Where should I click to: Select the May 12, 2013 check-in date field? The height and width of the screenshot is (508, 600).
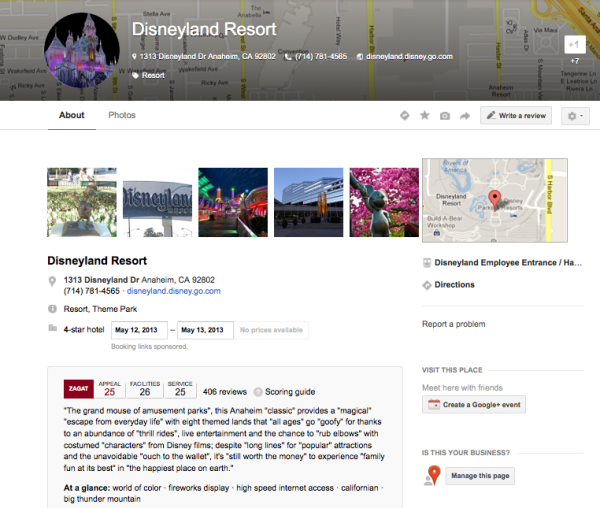tap(139, 330)
